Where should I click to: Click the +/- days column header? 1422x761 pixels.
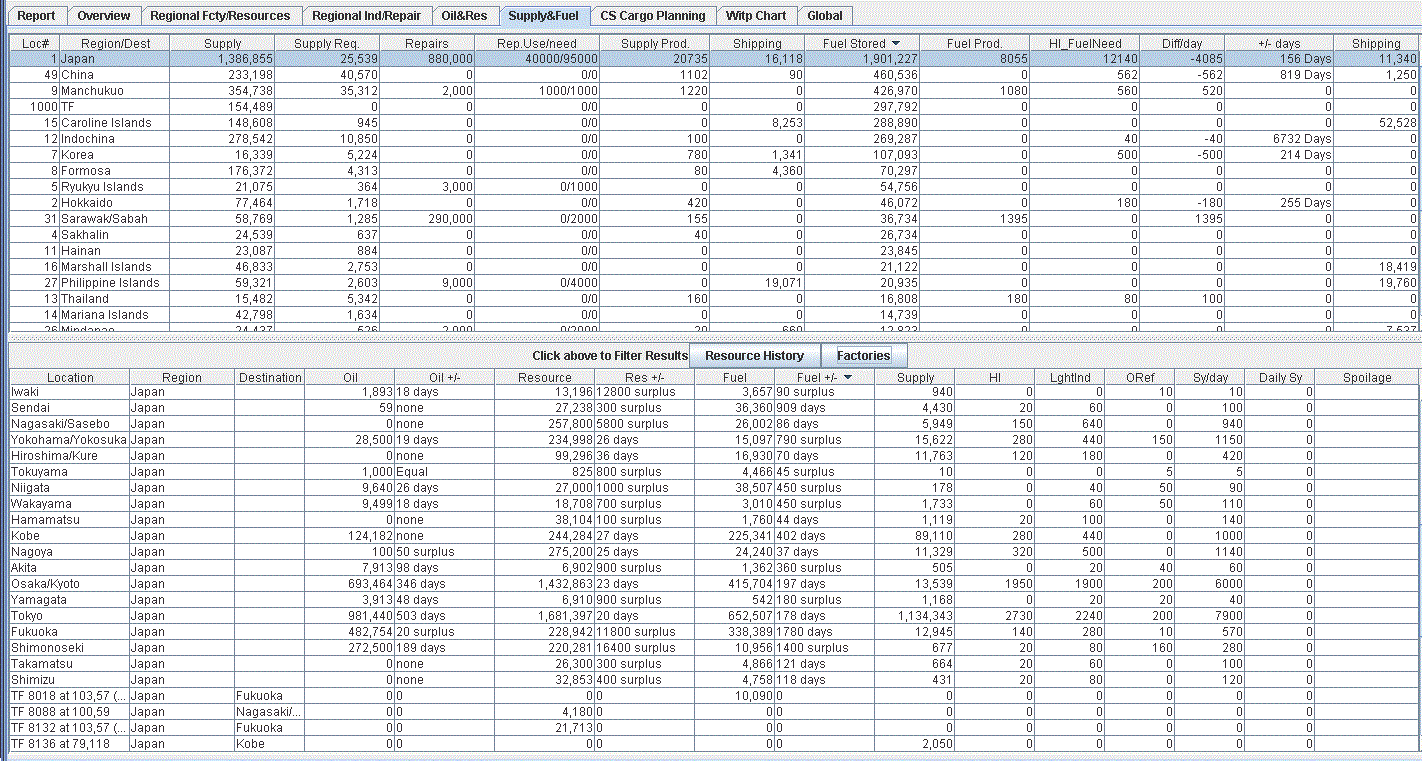[x=1280, y=44]
